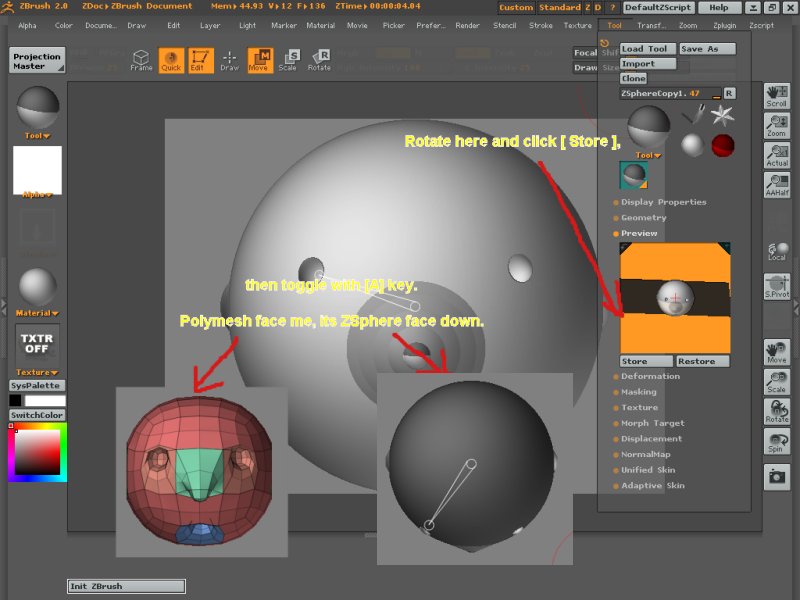The image size is (800, 600).
Task: Click the Zoom navigation icon
Action: click(777, 126)
